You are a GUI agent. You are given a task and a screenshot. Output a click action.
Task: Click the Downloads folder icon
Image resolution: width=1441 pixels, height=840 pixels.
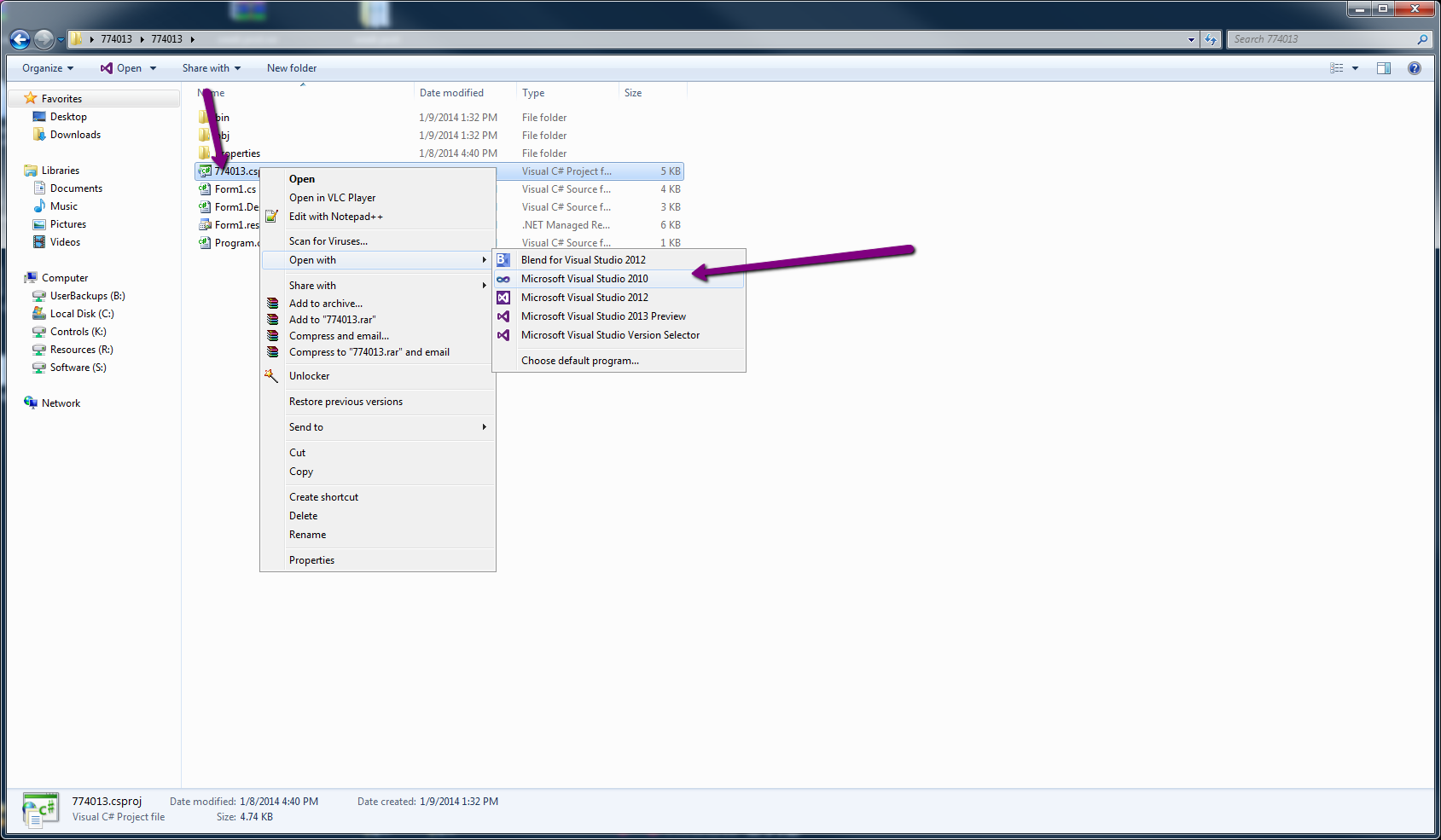coord(39,135)
